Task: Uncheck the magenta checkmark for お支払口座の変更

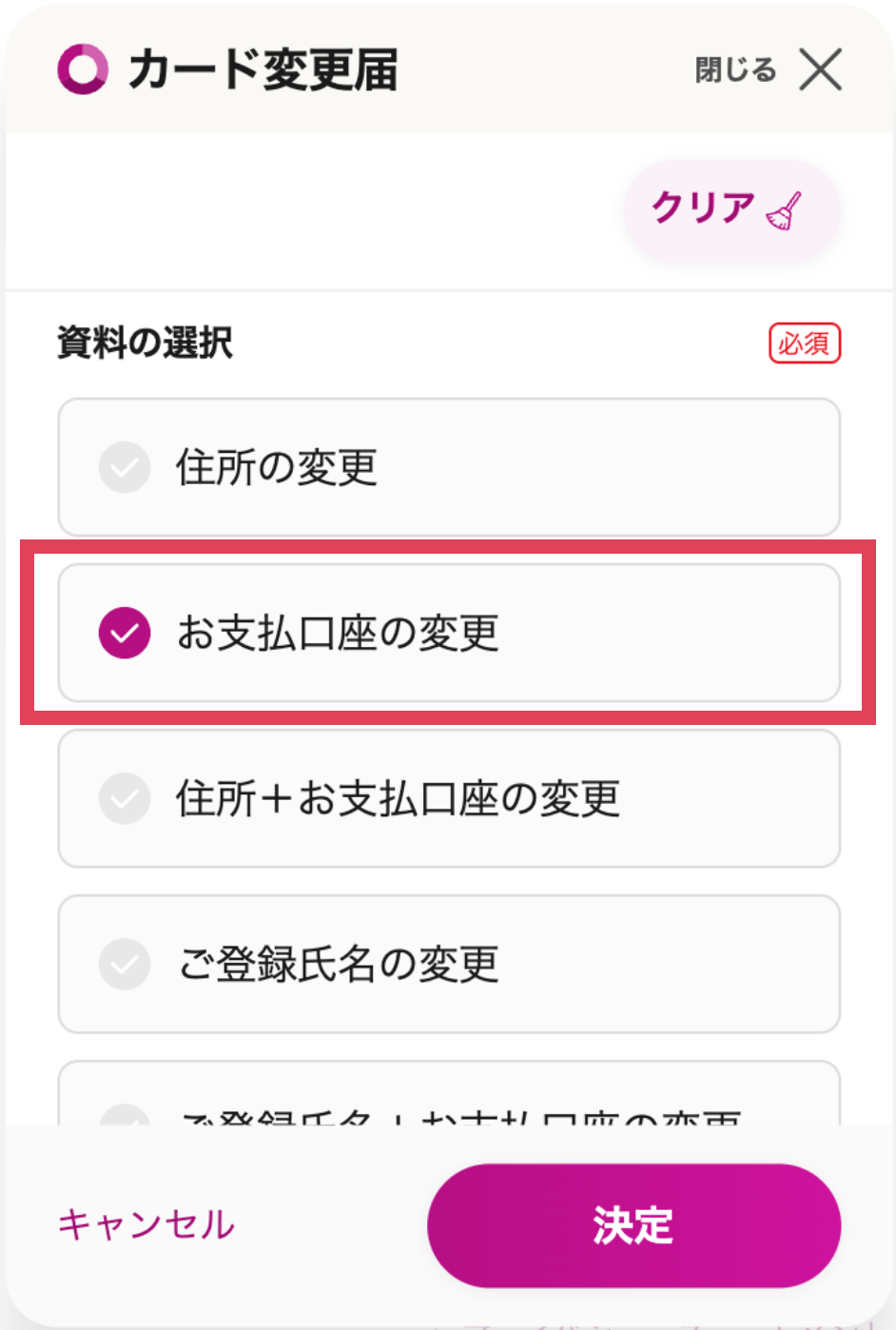Action: click(x=125, y=633)
